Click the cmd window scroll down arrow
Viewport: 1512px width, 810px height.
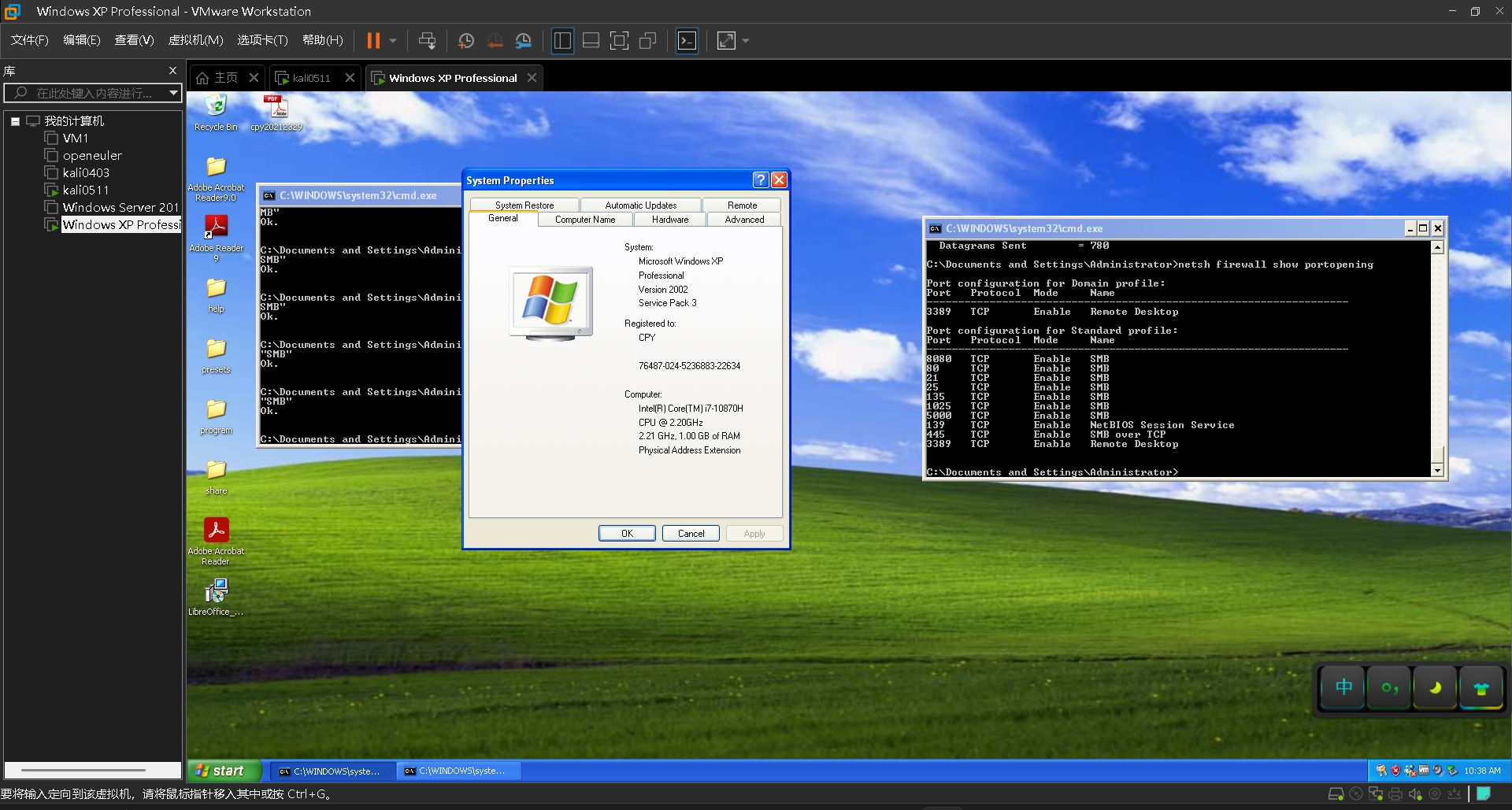click(1437, 471)
